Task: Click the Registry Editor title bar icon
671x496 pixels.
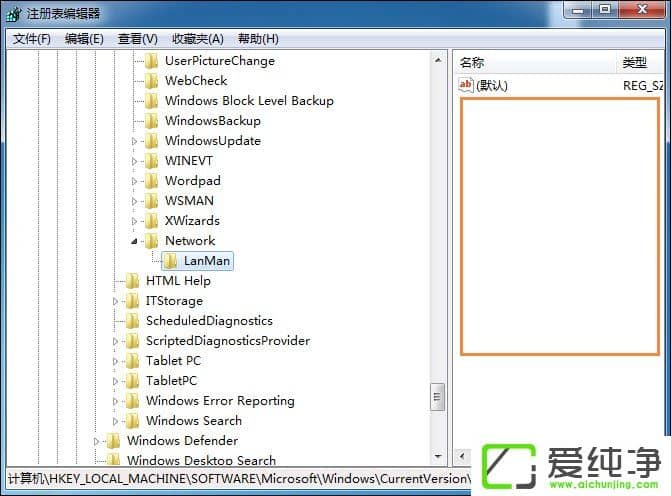Action: 13,14
